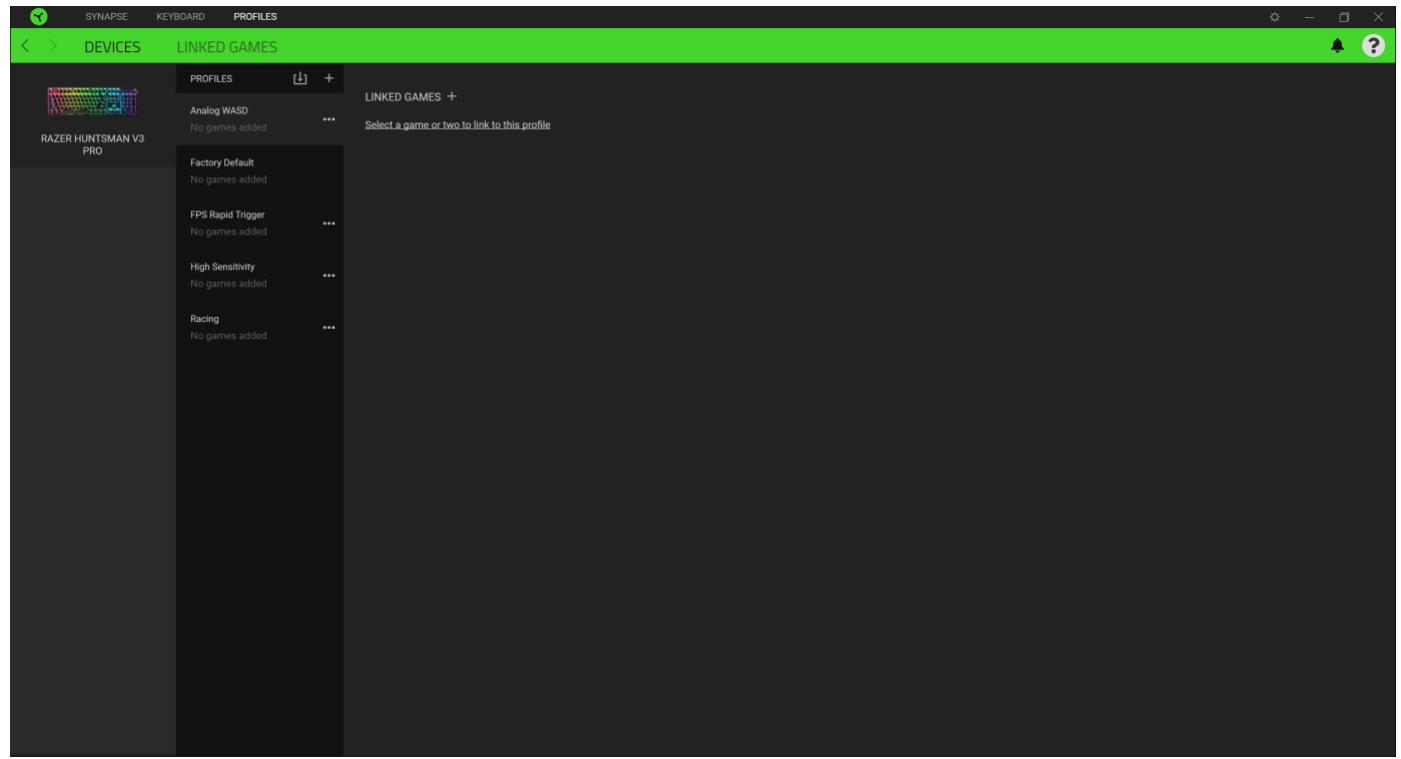Click the Profiles panel heading
This screenshot has width=1401, height=759.
[211, 78]
